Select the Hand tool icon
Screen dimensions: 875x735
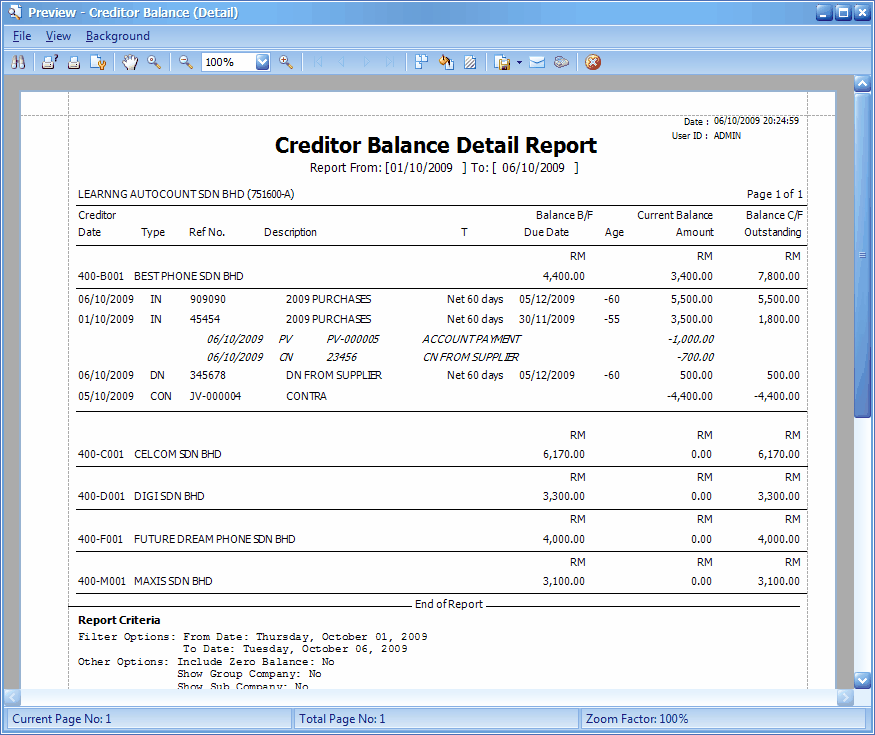pos(130,62)
